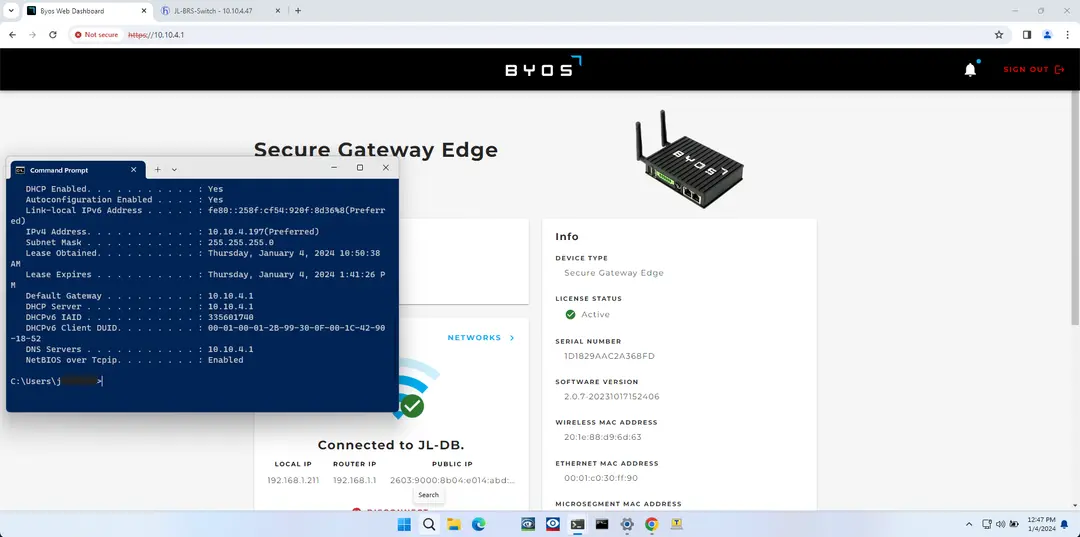Viewport: 1080px width, 537px height.
Task: Select software version 2.0.7-20231017152406
Action: point(612,397)
